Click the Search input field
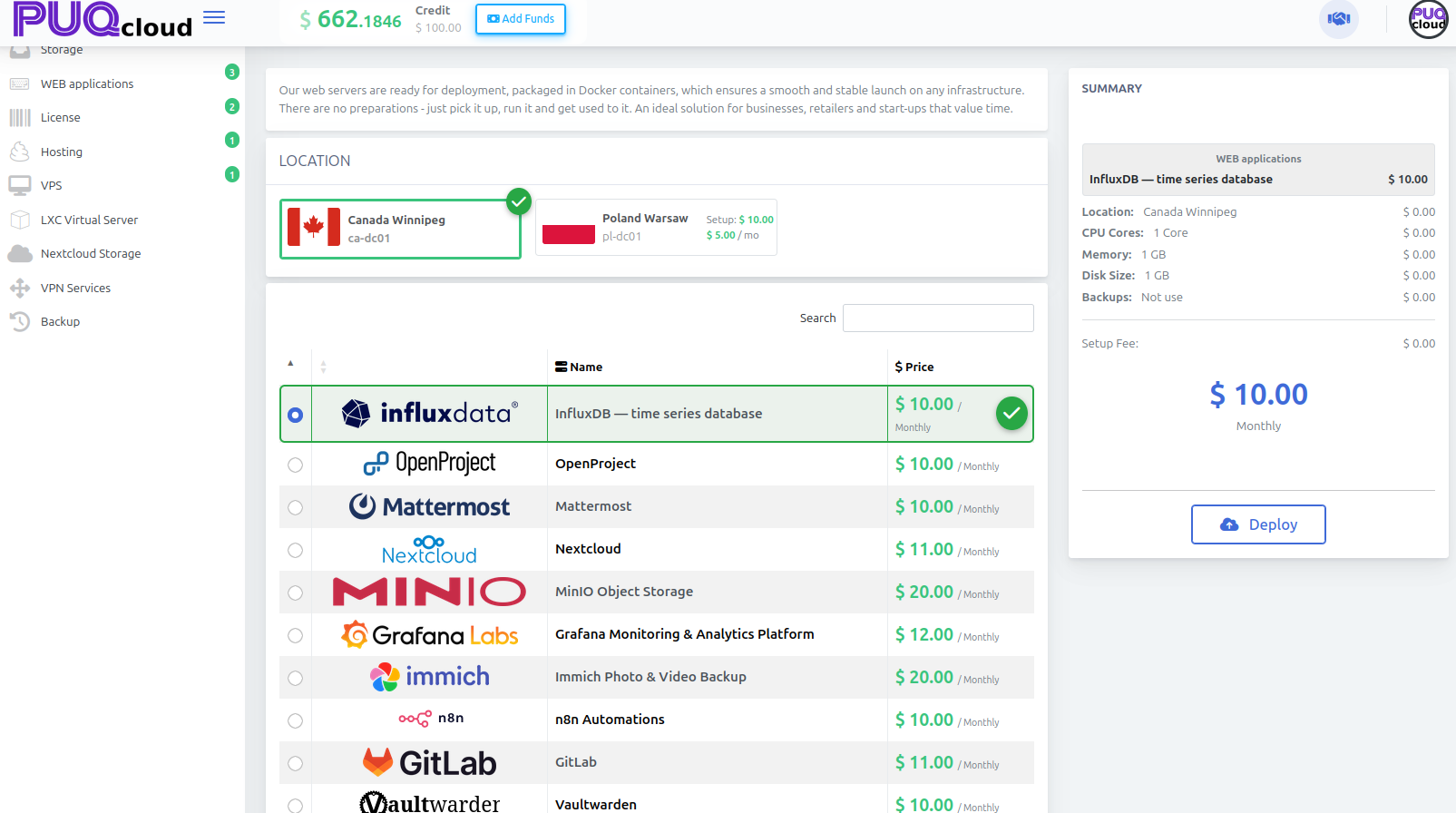This screenshot has height=813, width=1456. coord(938,318)
